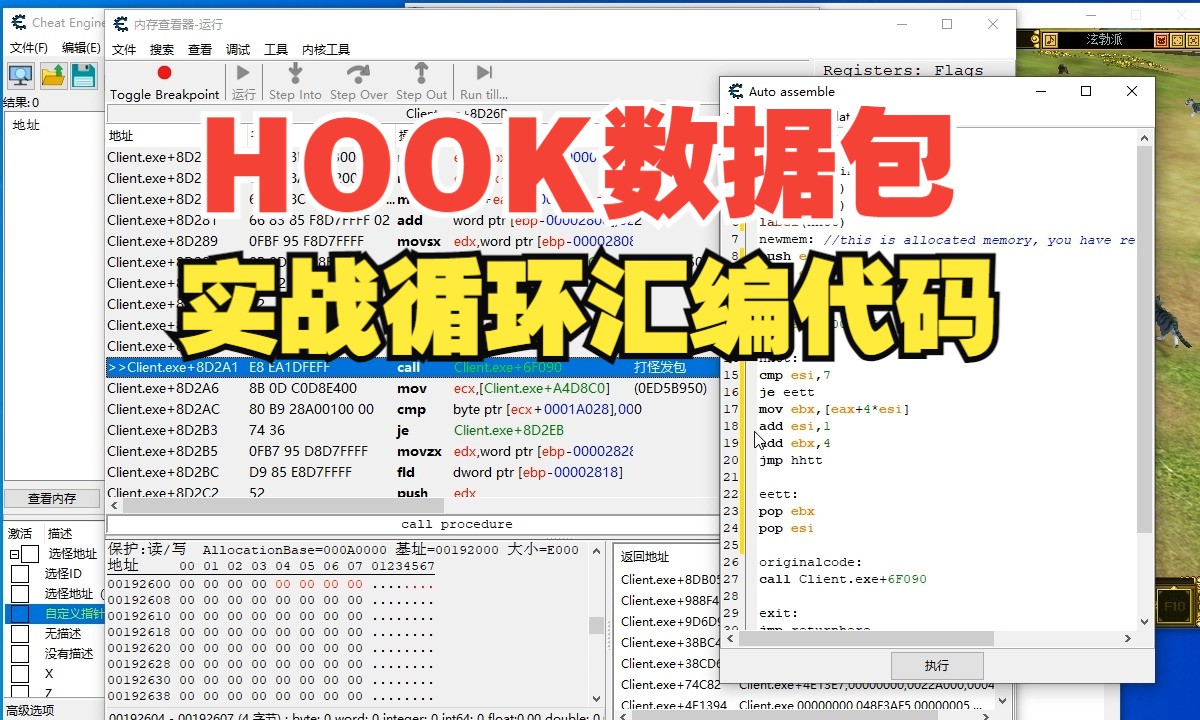
Task: Check the 无描述 entry activation box
Action: pyautogui.click(x=20, y=632)
